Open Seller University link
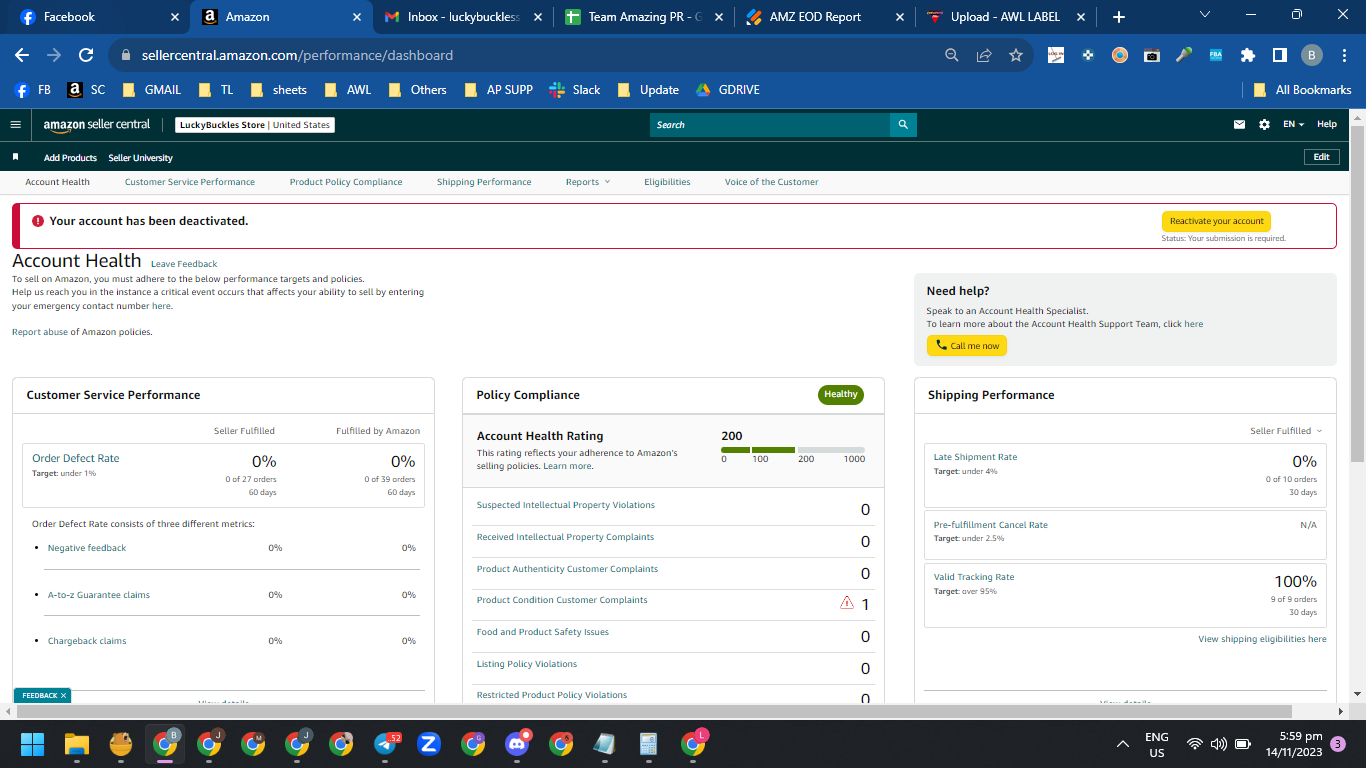 140,158
